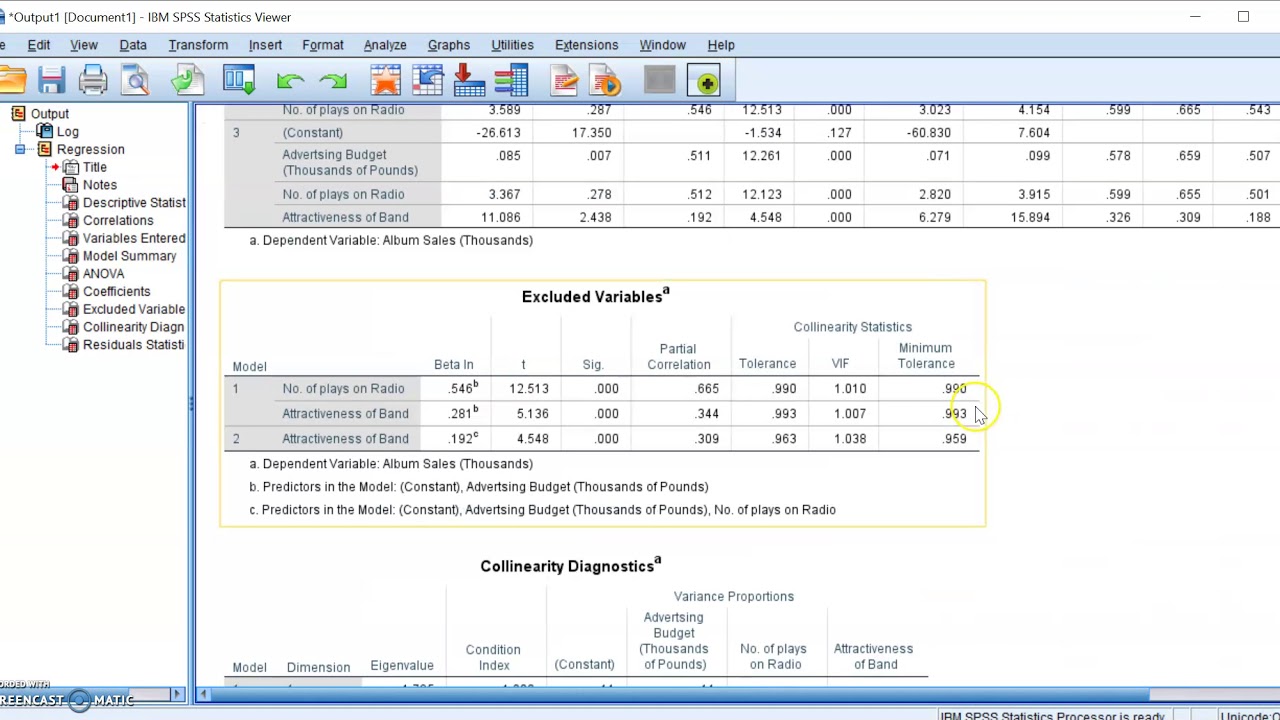Click partial correlation value .344

point(707,414)
